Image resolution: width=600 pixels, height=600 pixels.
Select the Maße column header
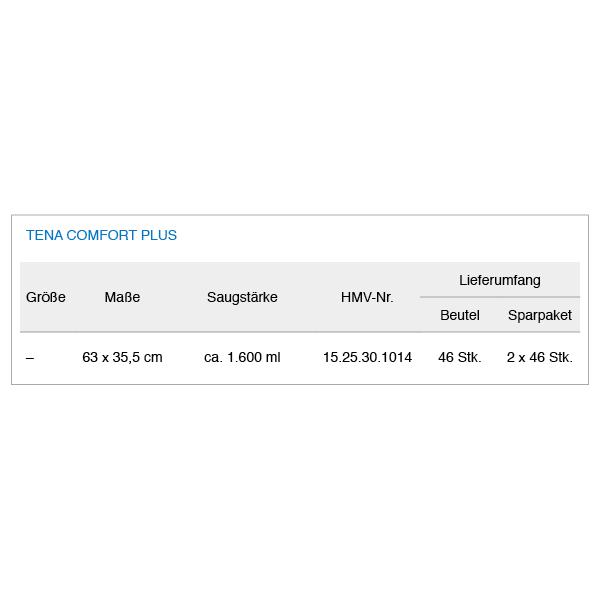click(122, 297)
